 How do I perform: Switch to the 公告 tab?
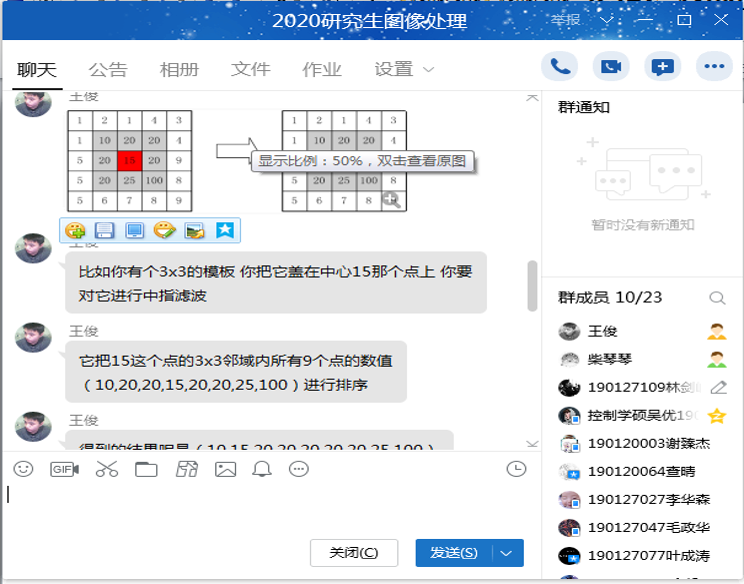[x=108, y=69]
